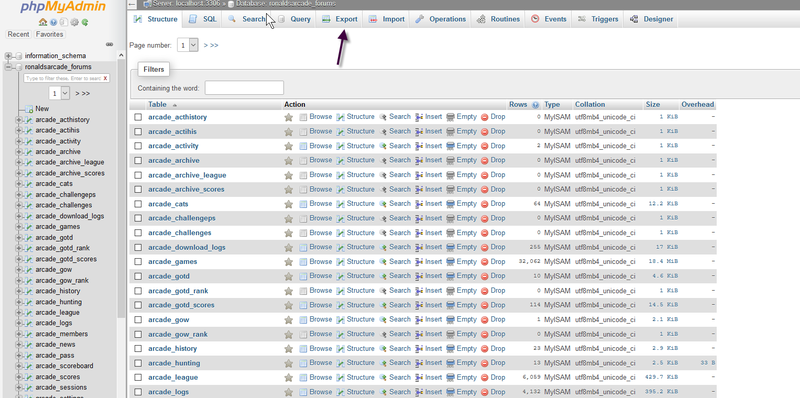Tick the arcade_games row checkbox
Screen dimensions: 800x398
138,262
